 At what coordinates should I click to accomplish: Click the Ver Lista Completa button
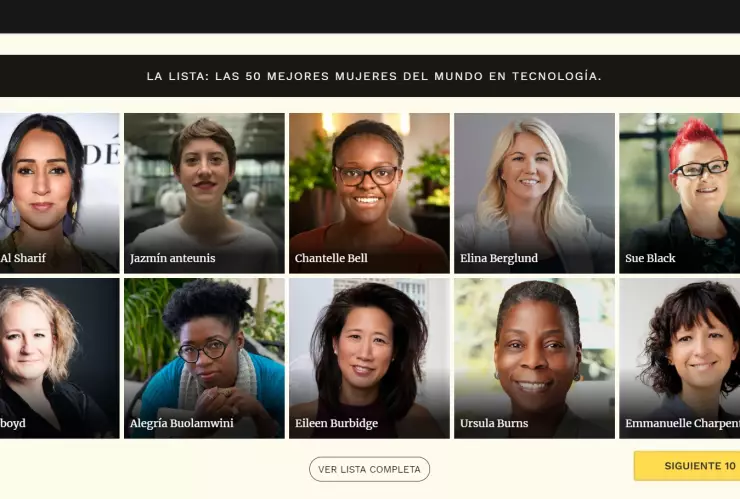pos(370,469)
